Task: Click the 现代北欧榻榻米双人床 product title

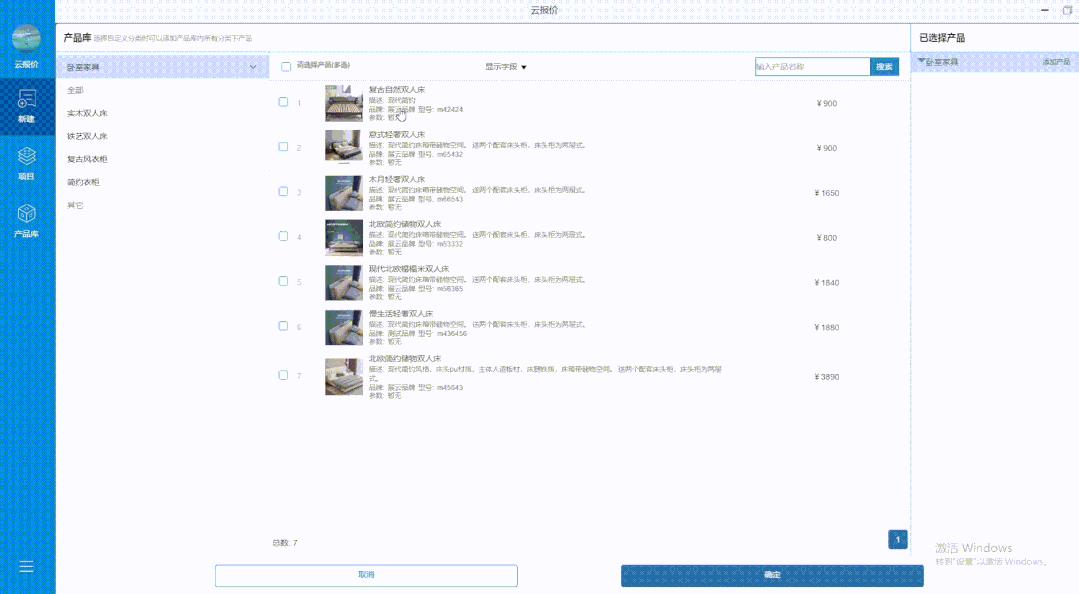Action: pyautogui.click(x=409, y=268)
